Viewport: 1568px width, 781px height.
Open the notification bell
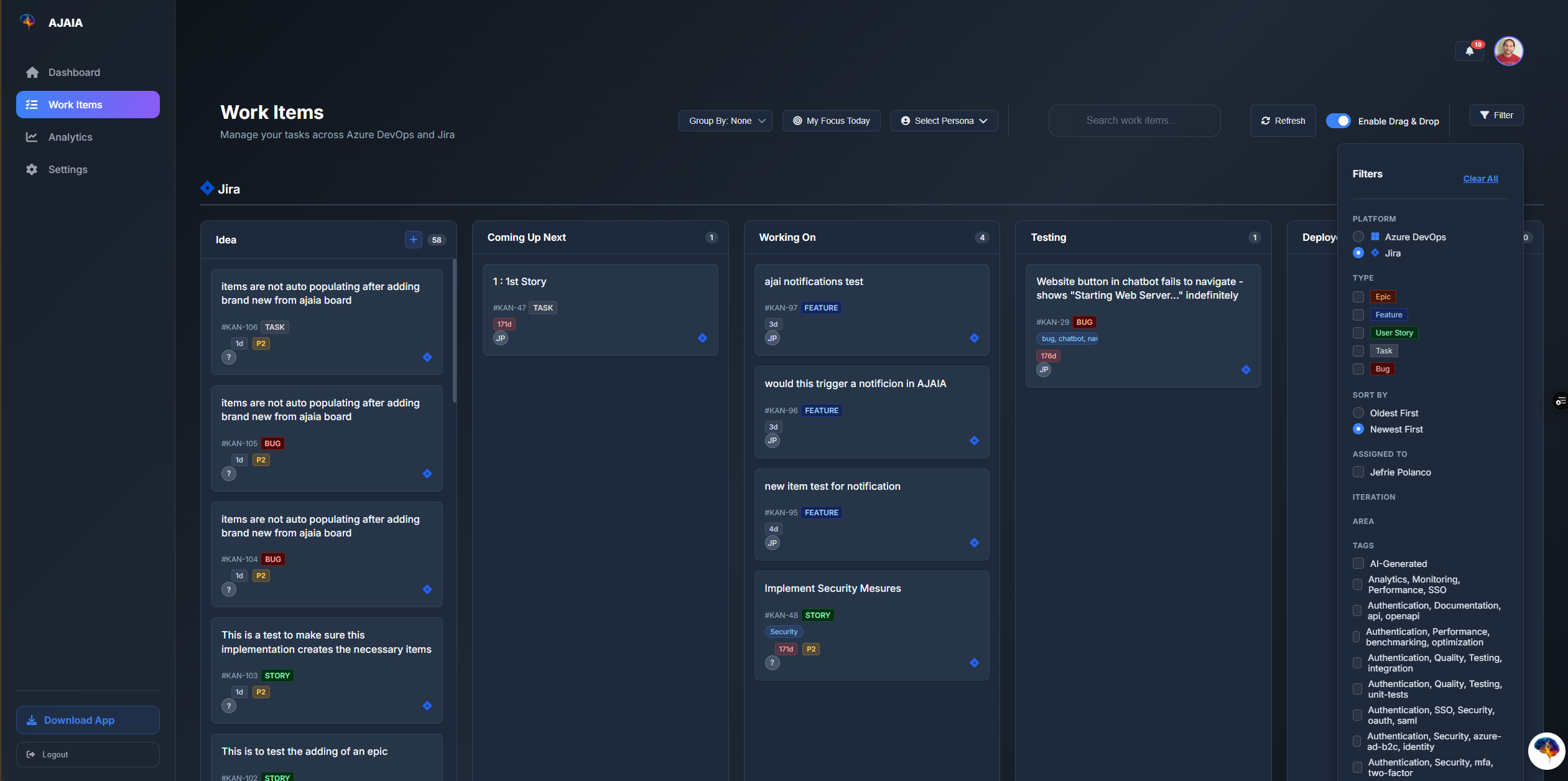(1469, 51)
